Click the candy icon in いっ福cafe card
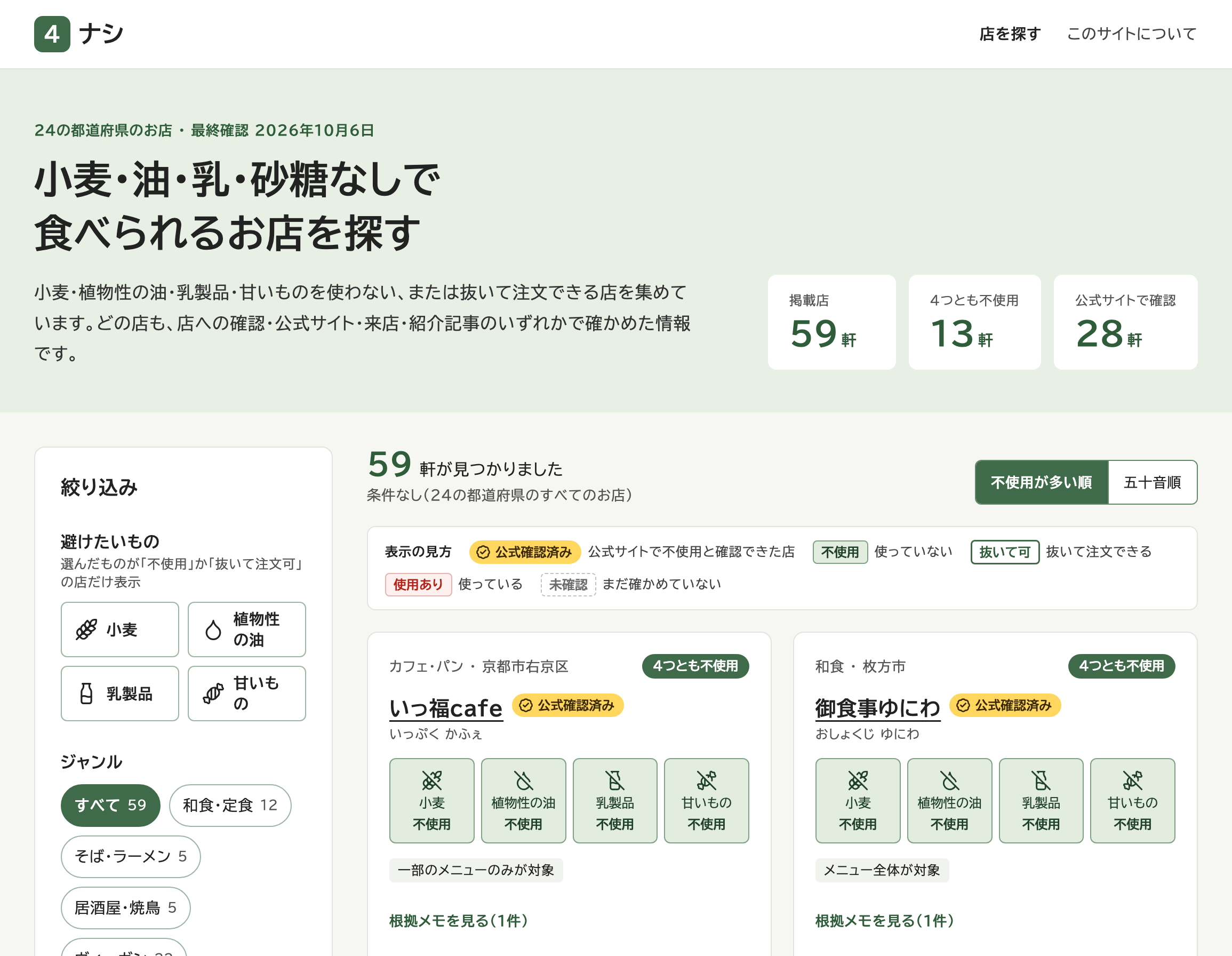The height and width of the screenshot is (956, 1232). (706, 781)
